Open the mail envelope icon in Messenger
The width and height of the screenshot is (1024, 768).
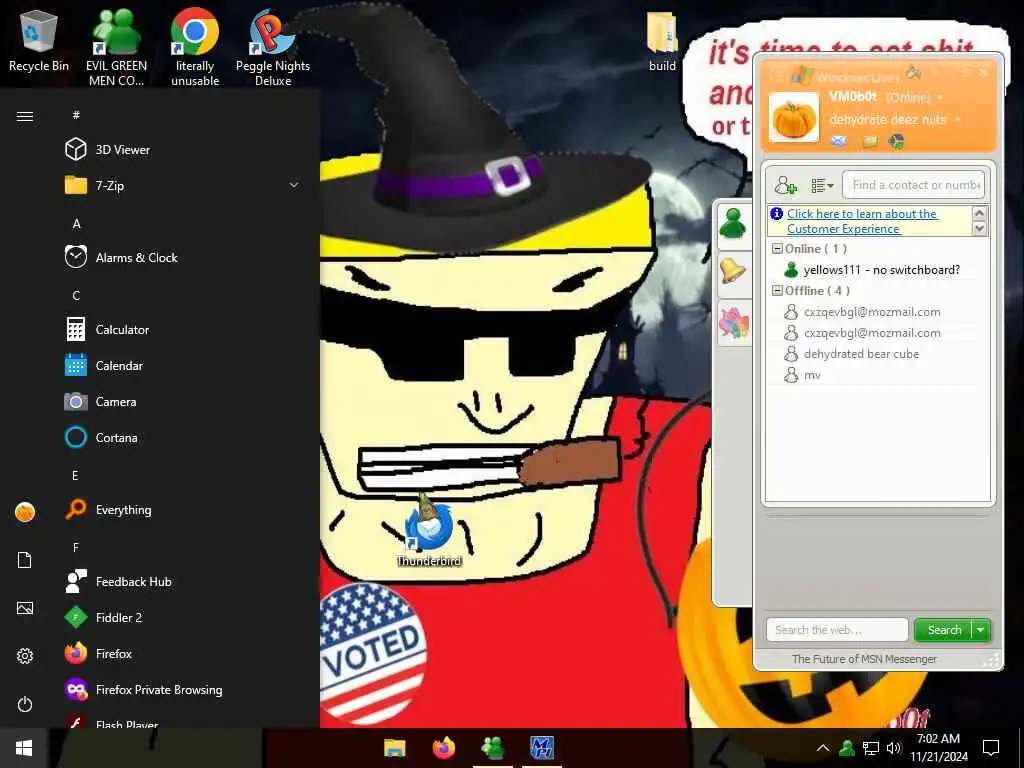(839, 140)
